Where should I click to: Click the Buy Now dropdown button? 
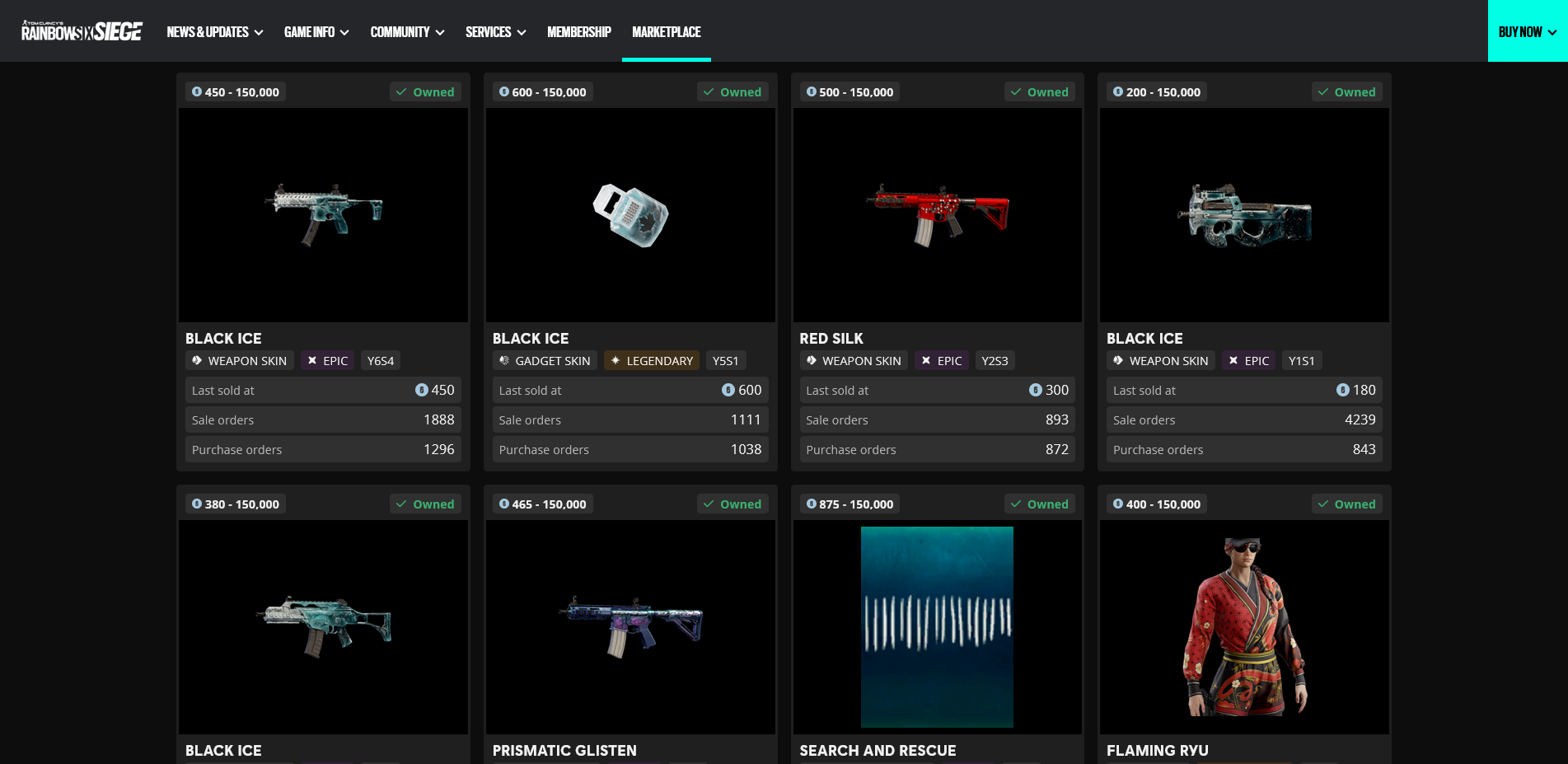[1528, 31]
